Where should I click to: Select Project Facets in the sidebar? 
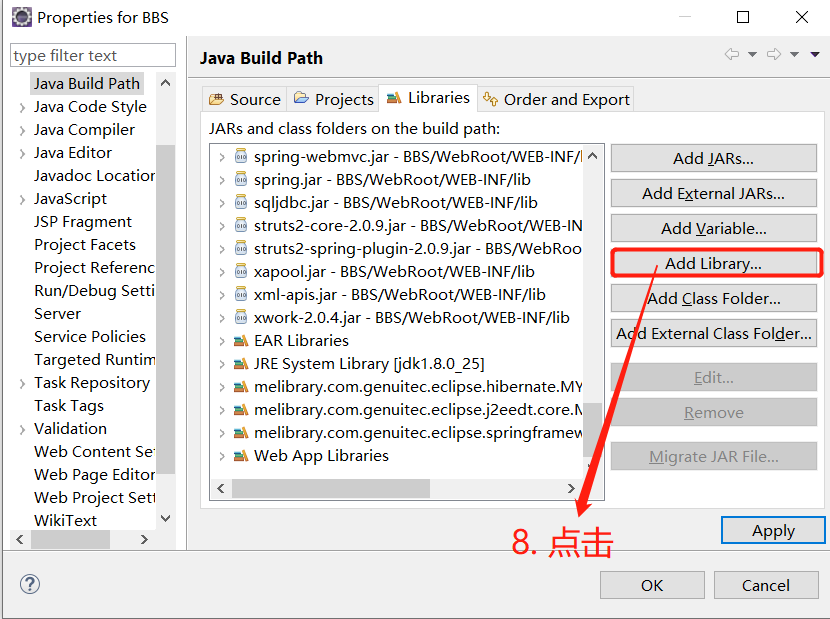85,245
